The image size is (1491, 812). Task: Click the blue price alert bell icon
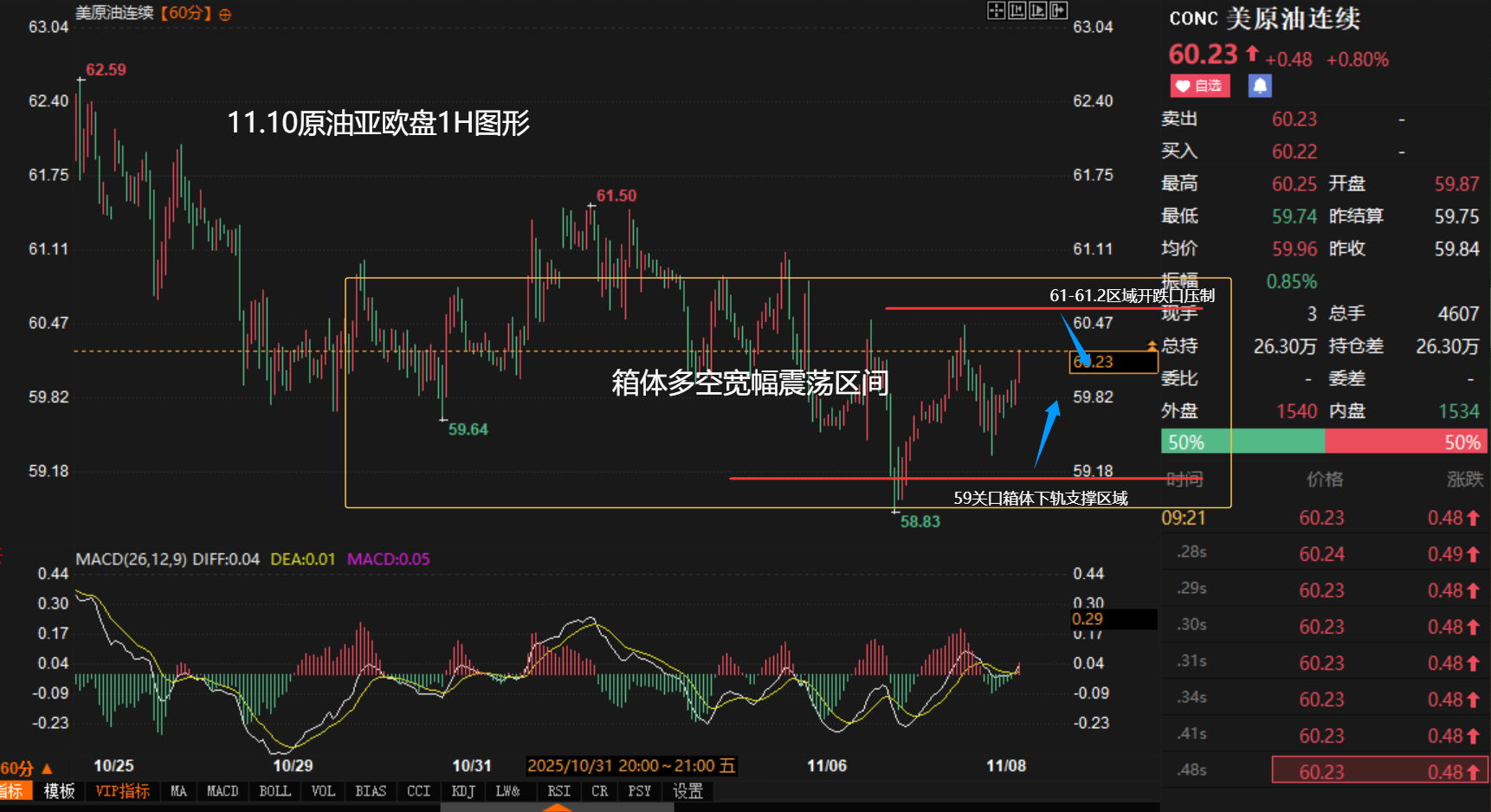point(1260,86)
